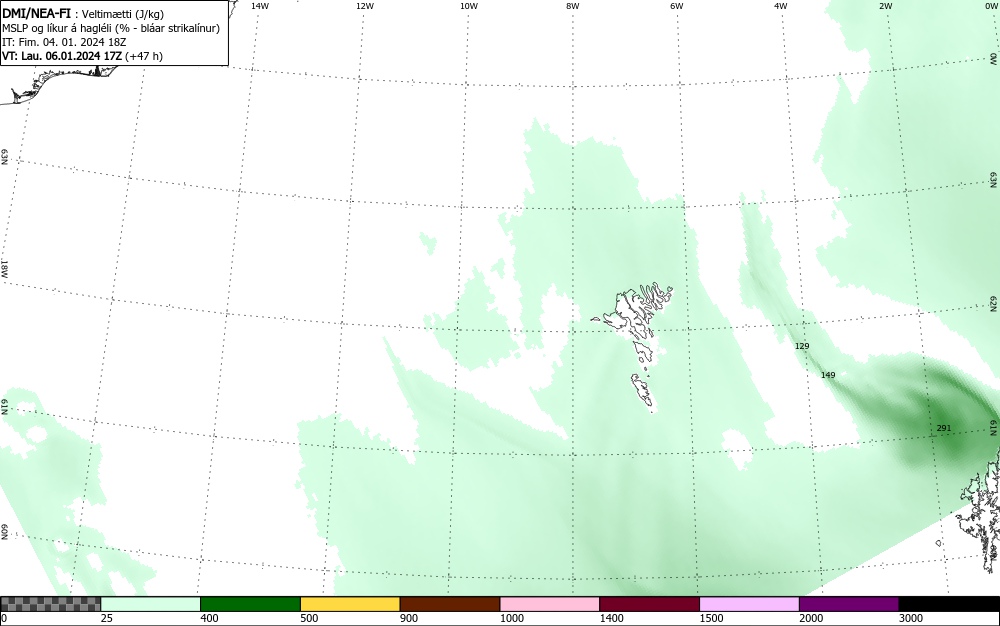This screenshot has width=1000, height=626.
Task: Click the 60N label on left edge
Action: click(x=4, y=532)
